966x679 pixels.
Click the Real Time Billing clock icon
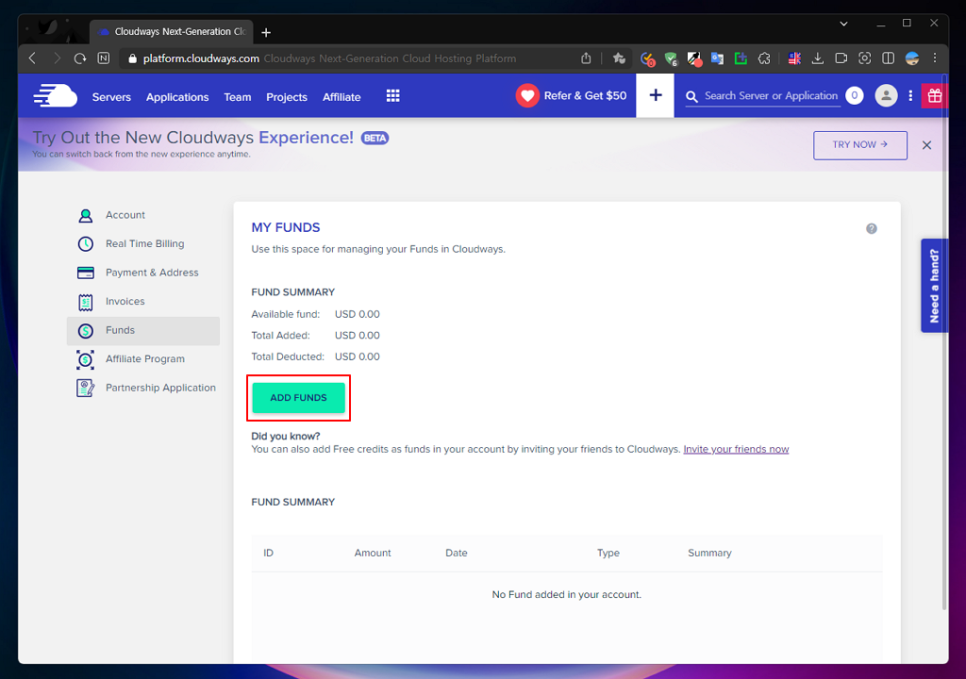(86, 244)
